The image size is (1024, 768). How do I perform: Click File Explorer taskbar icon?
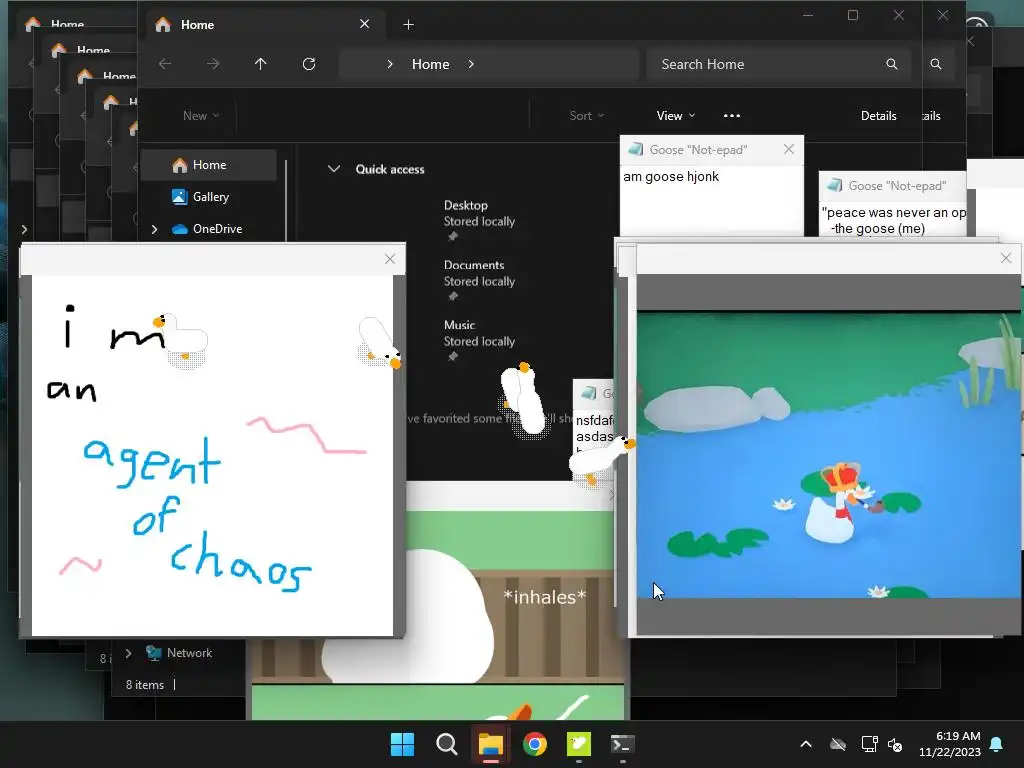click(490, 744)
